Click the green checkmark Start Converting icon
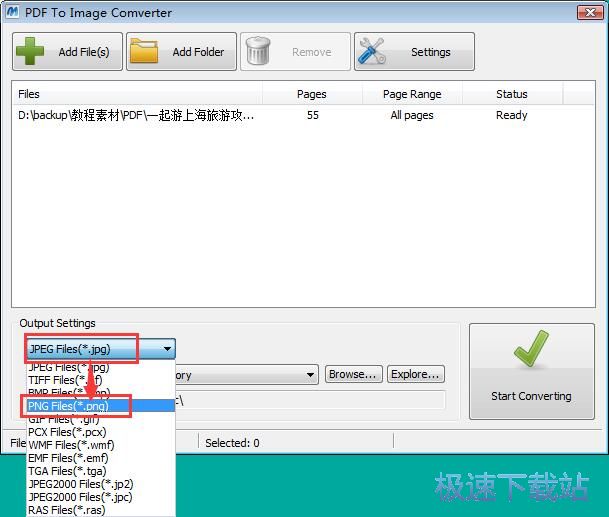609x517 pixels. click(531, 348)
